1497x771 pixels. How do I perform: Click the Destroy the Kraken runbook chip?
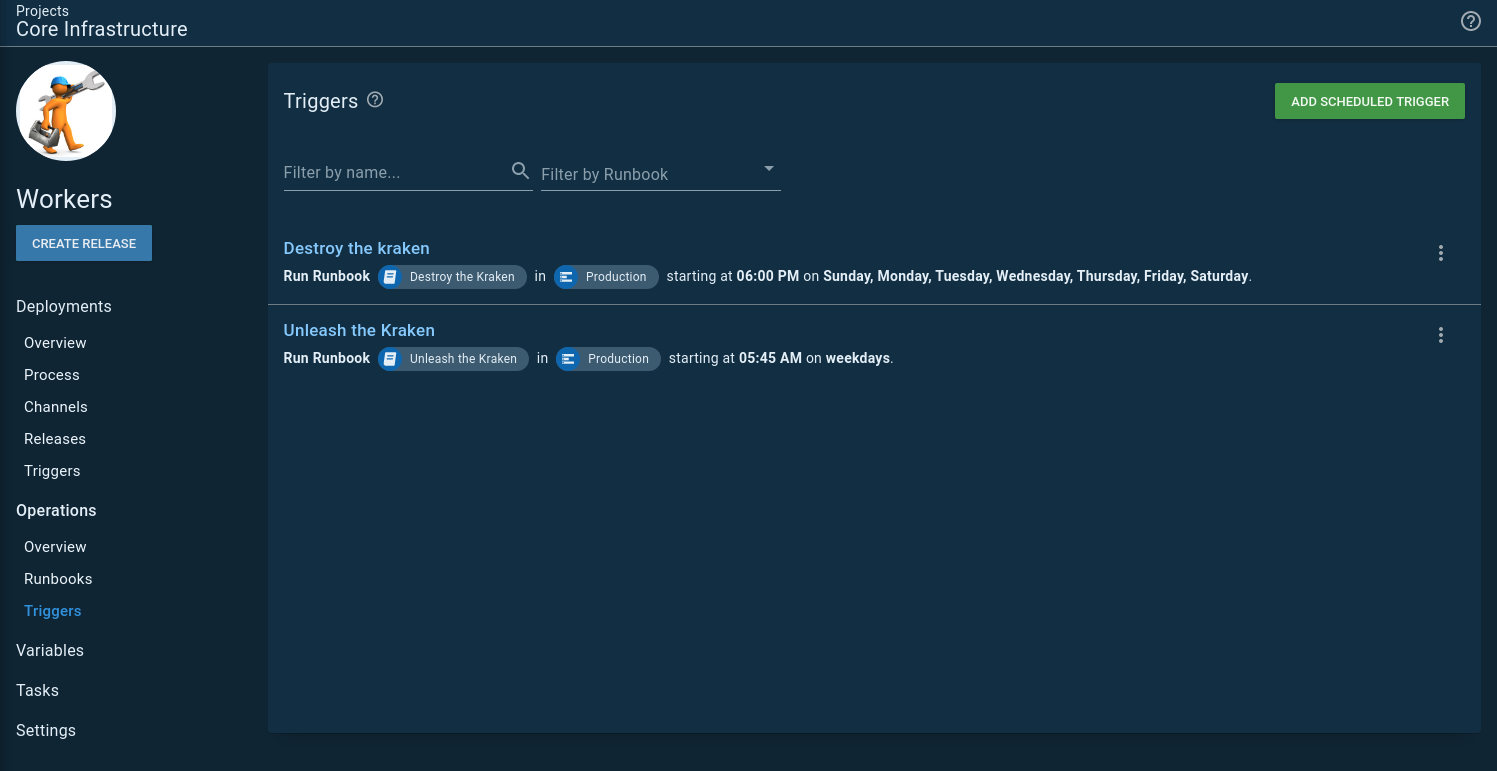(x=452, y=277)
